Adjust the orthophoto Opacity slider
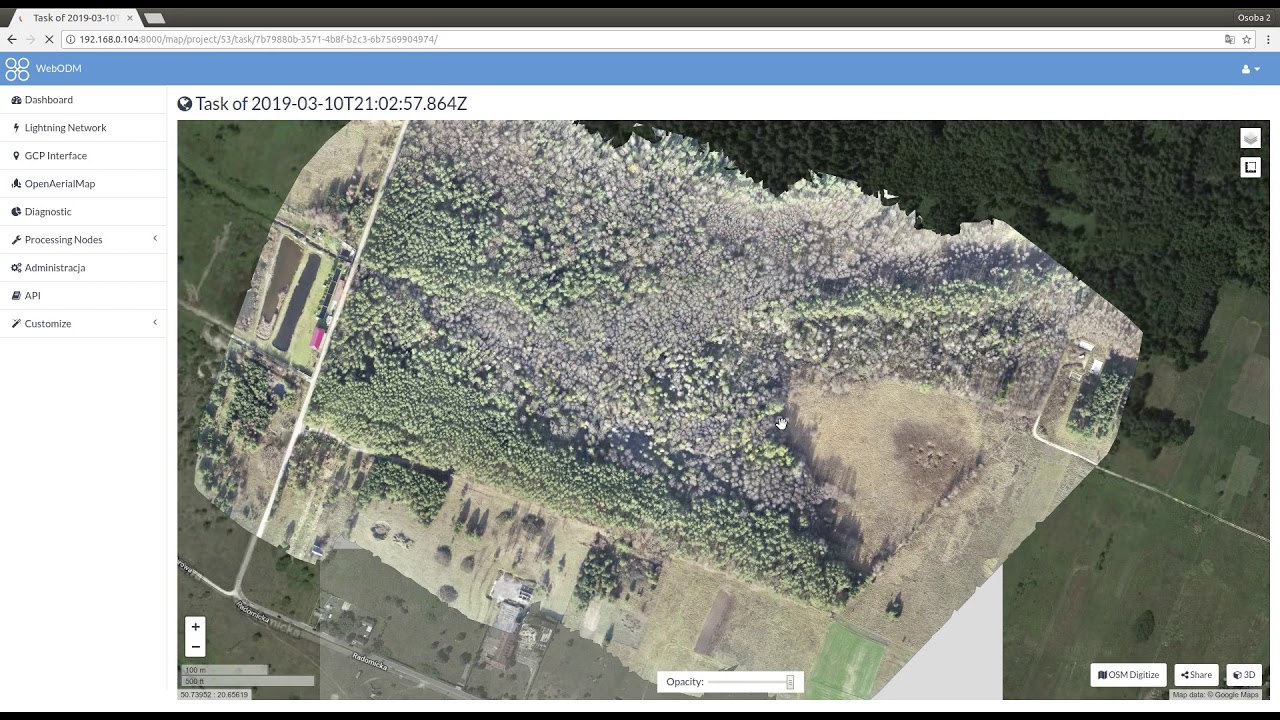Screen dimensions: 1280x720 point(750,682)
